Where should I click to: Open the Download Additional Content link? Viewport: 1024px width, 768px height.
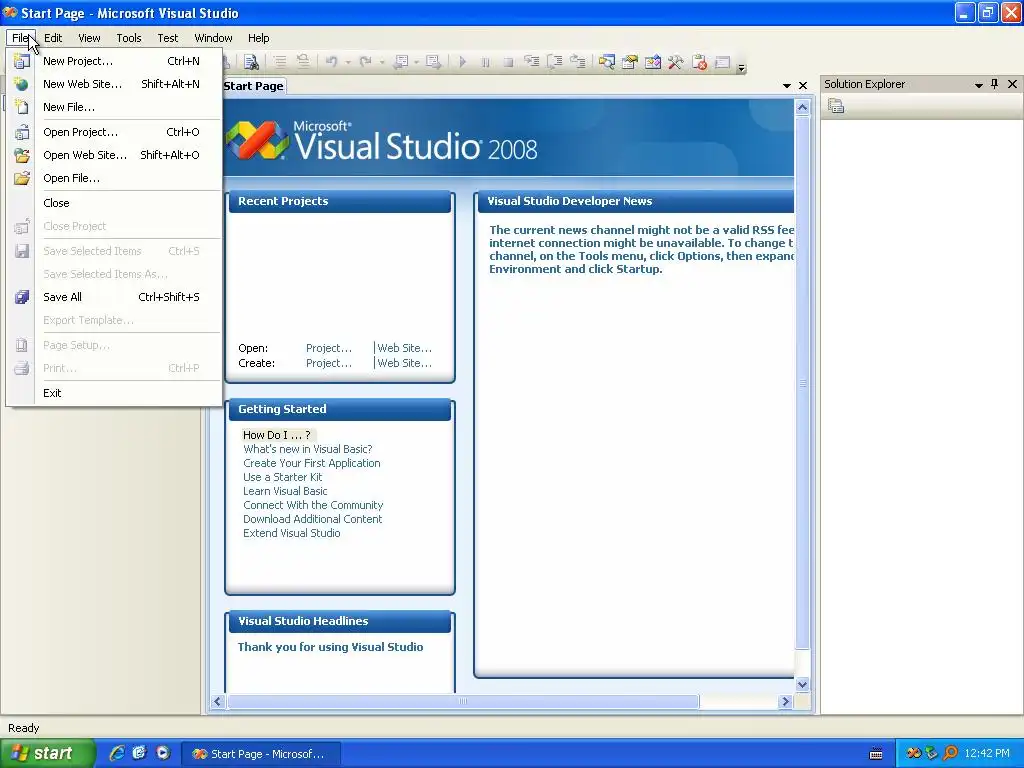click(313, 519)
